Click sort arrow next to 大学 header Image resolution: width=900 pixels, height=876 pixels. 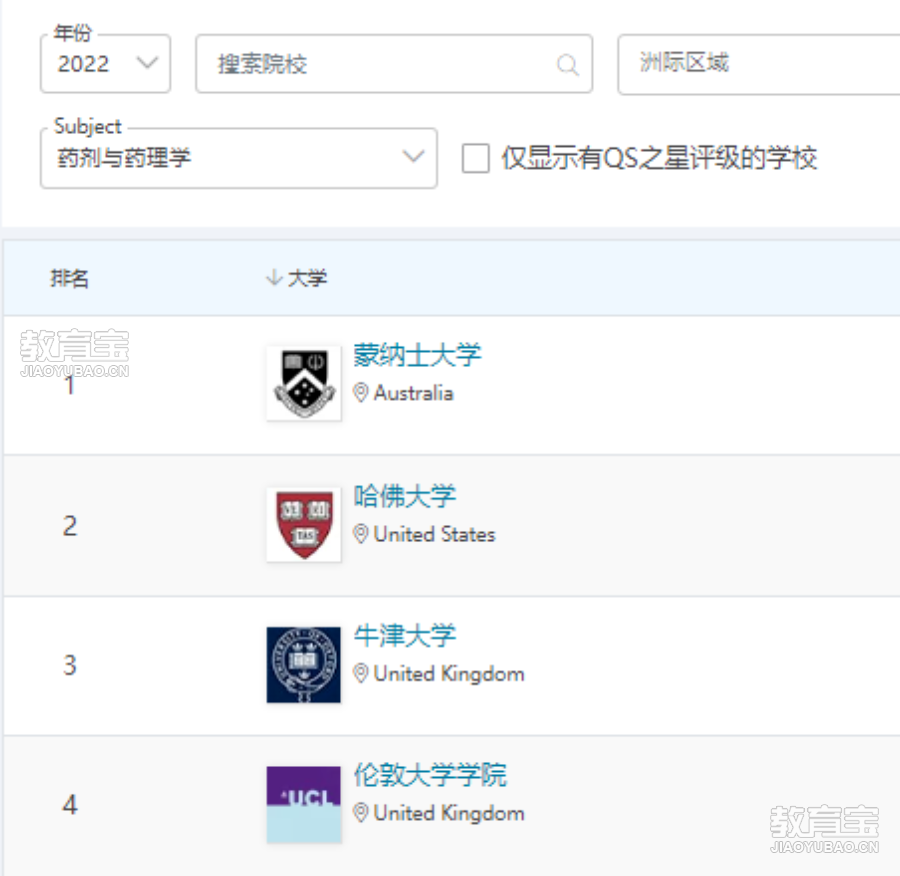[274, 278]
